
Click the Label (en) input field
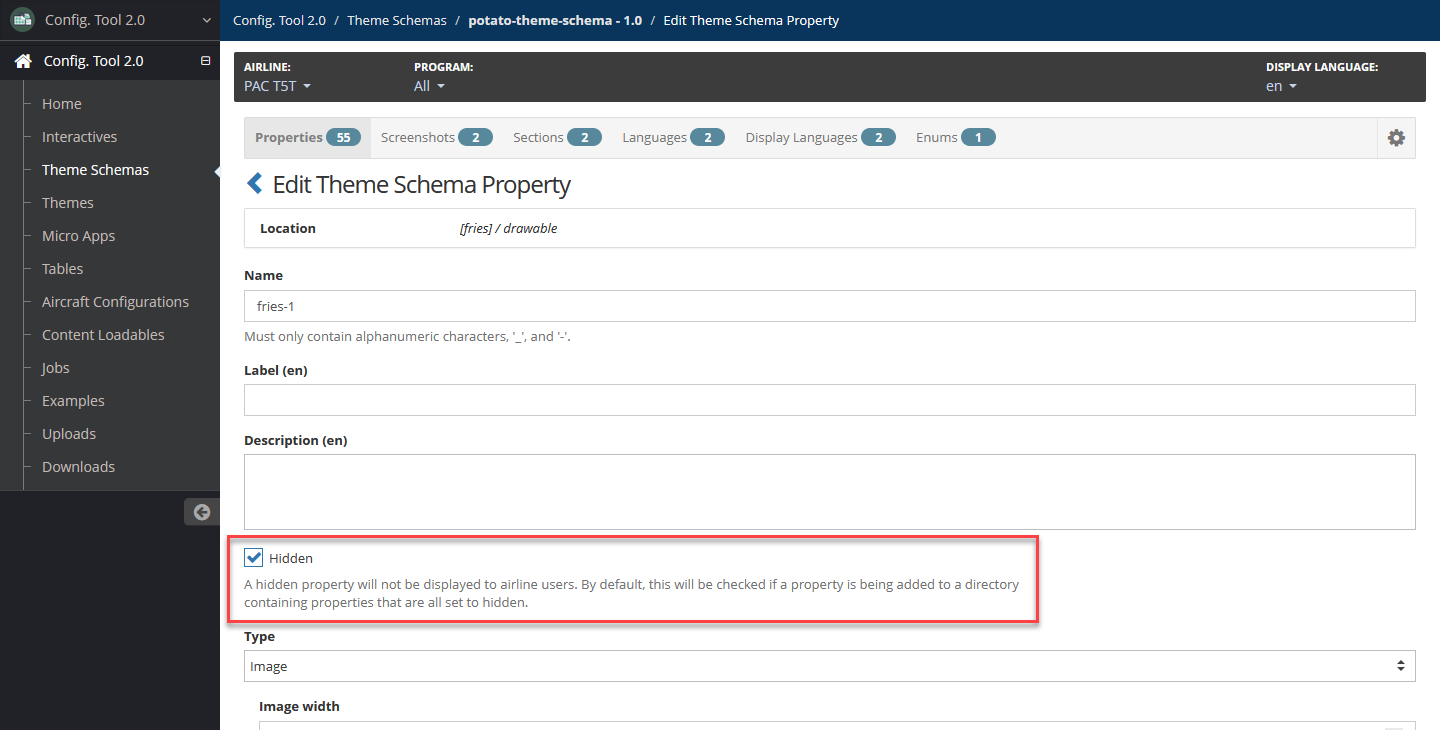(829, 400)
